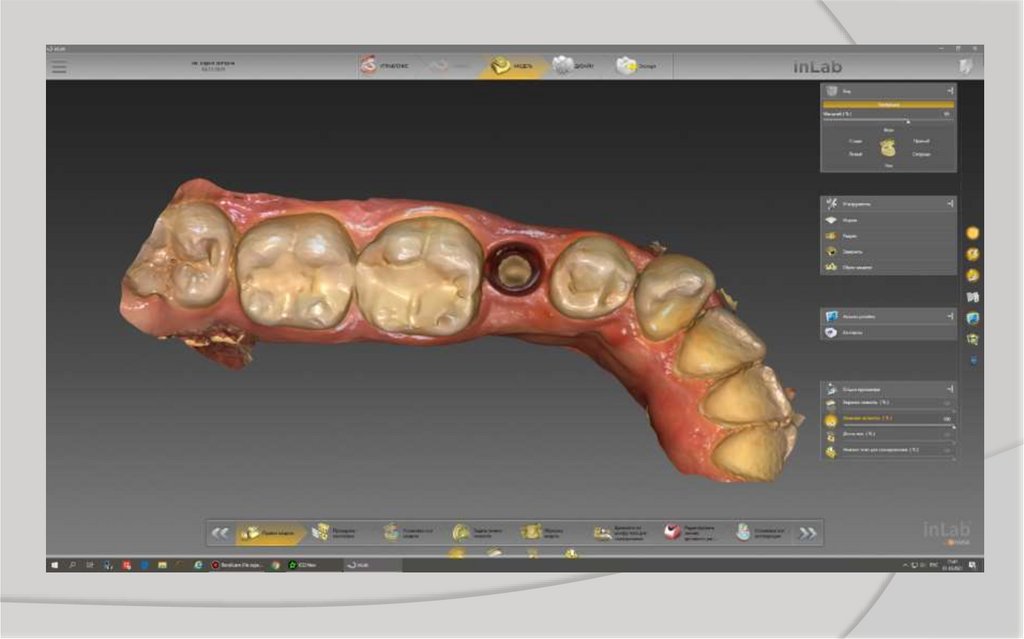Viewport: 1024px width, 639px height.
Task: Click the green framed icon in right sidebar
Action: coord(972,339)
